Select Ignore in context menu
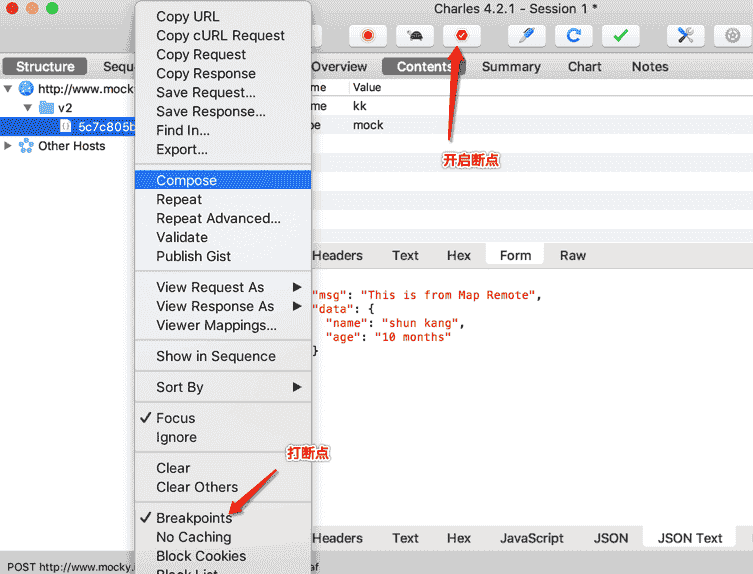The image size is (753, 574). click(x=223, y=438)
